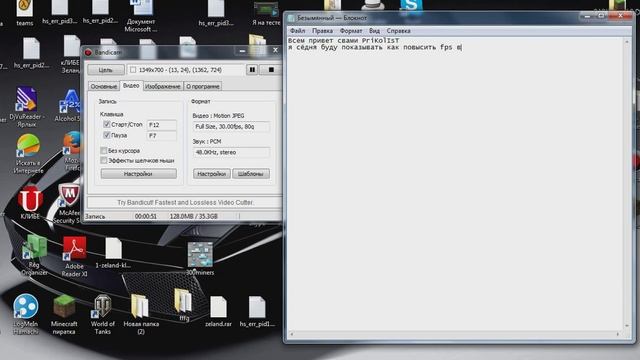Select the 300miners desktop icon
This screenshot has height=360, width=640.
pyautogui.click(x=200, y=258)
